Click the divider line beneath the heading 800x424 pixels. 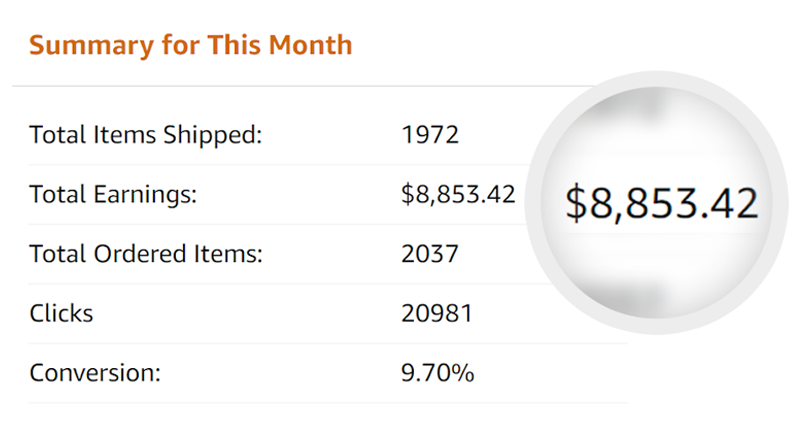coord(306,86)
